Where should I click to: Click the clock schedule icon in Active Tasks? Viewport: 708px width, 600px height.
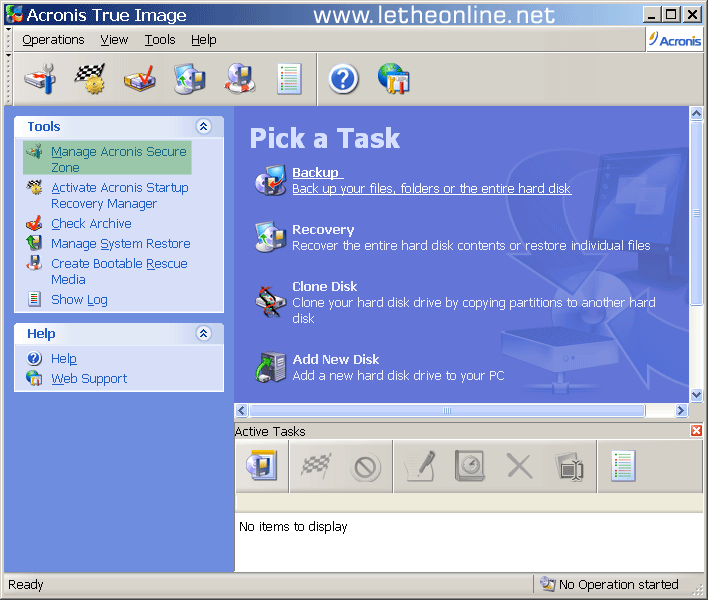[470, 465]
